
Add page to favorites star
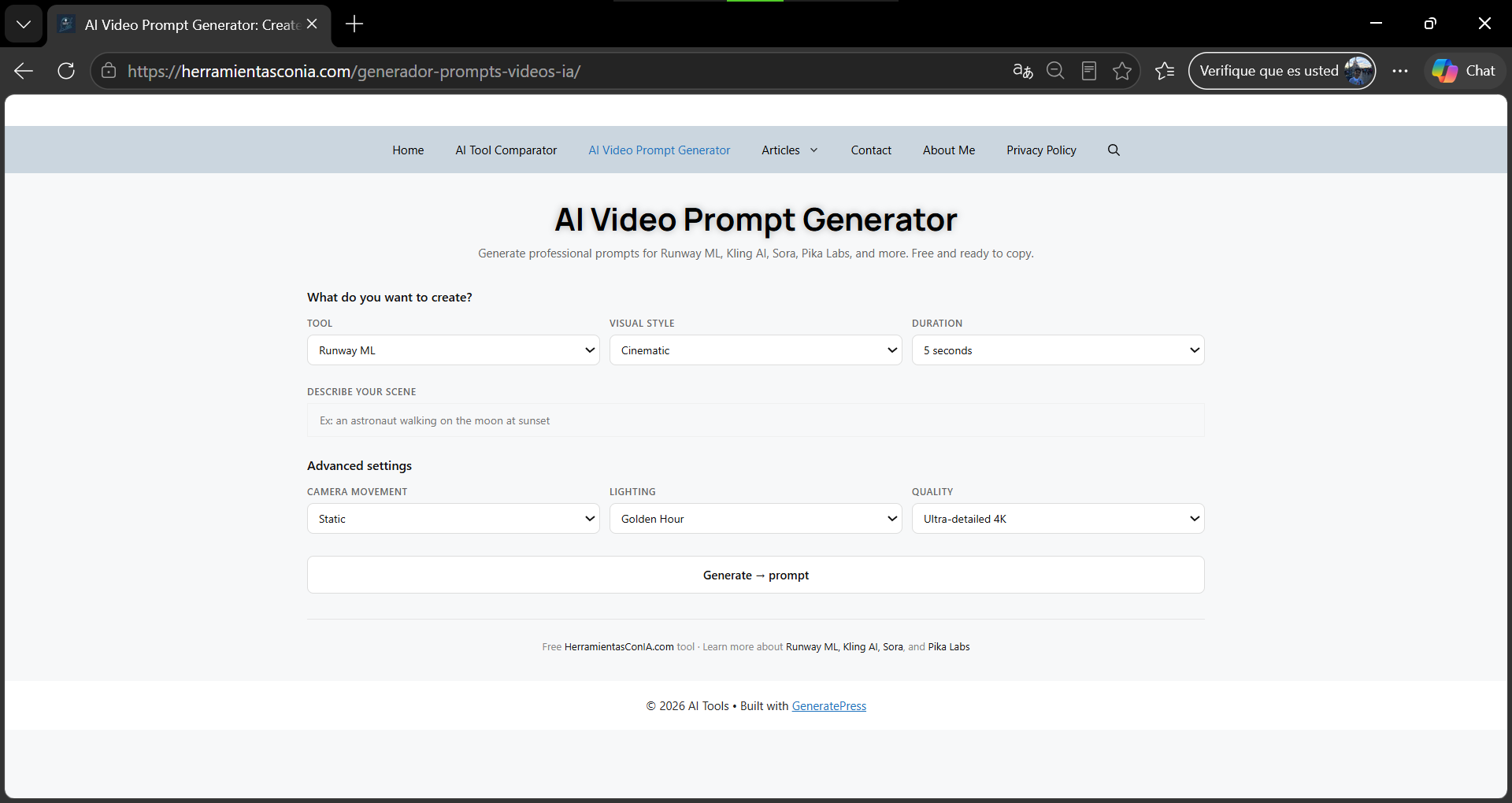pyautogui.click(x=1122, y=71)
